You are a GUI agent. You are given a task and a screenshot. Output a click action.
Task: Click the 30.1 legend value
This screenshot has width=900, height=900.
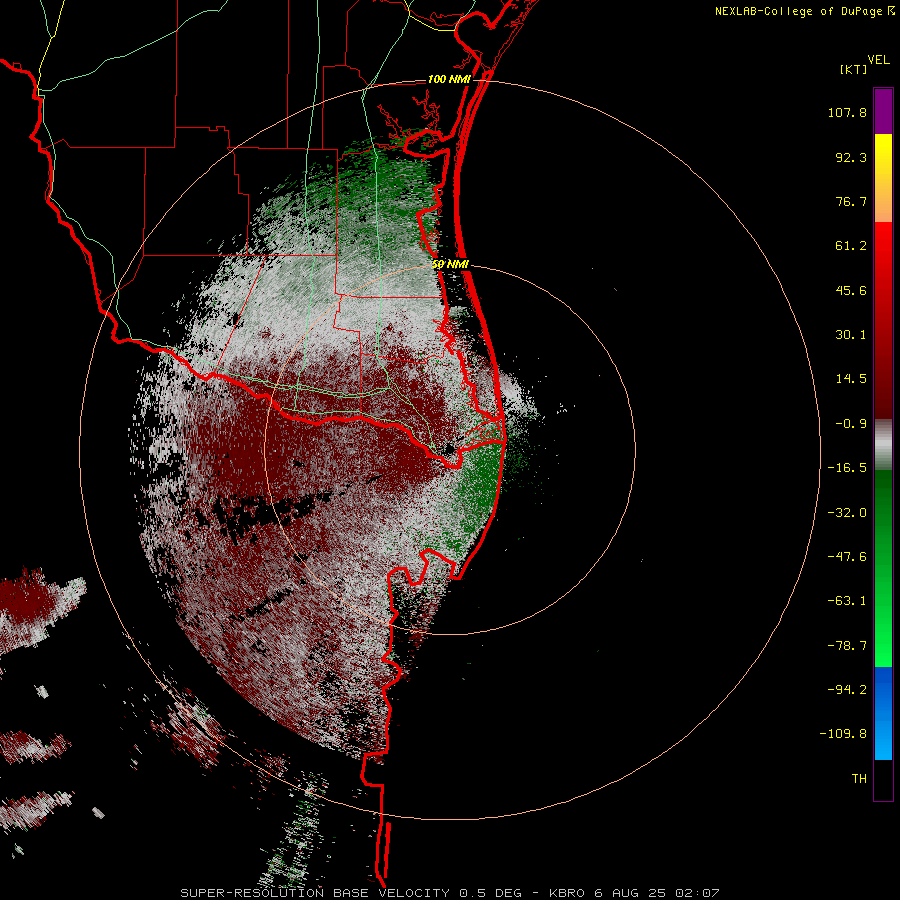[851, 335]
